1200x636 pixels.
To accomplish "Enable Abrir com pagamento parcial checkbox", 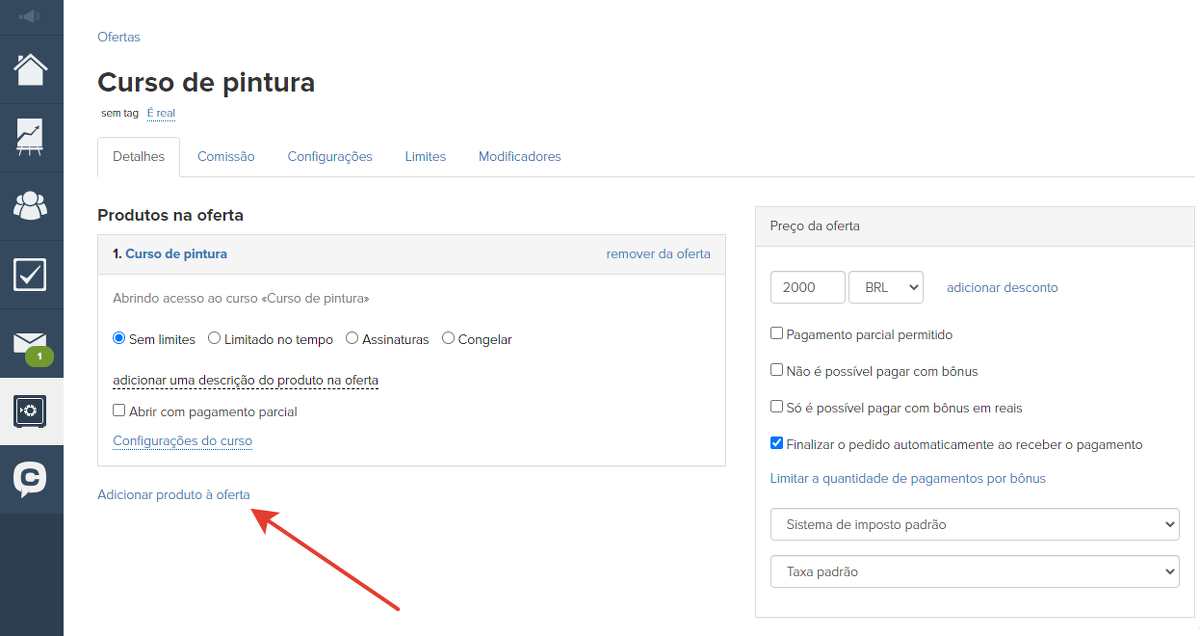I will click(119, 411).
